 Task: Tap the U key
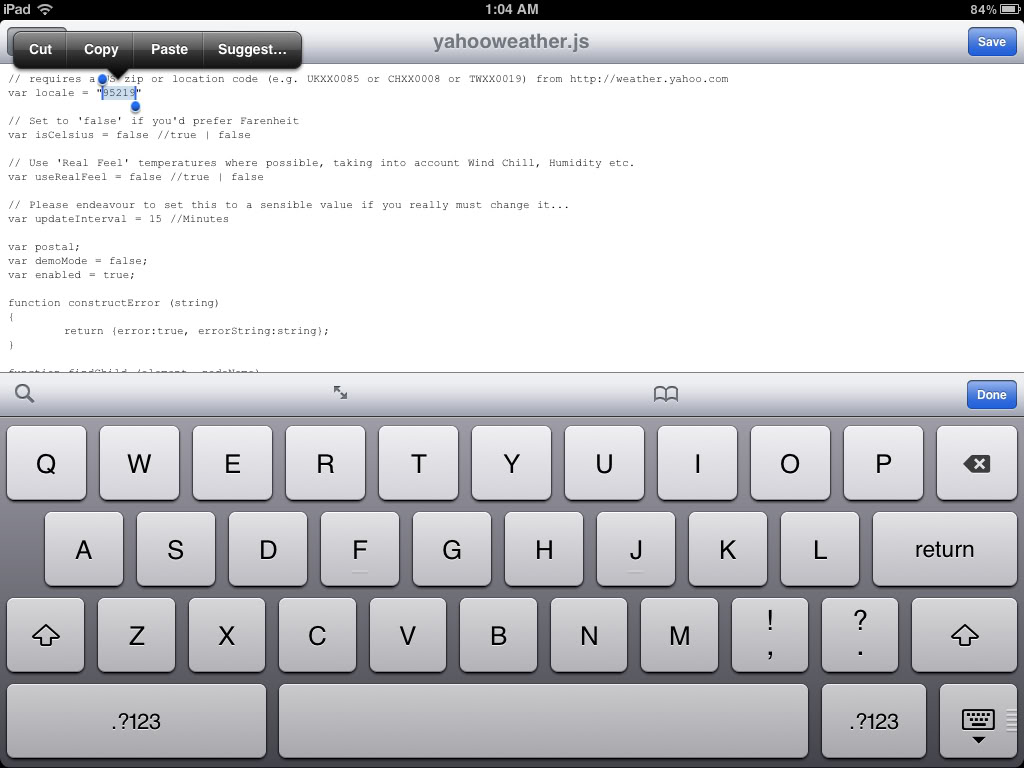click(x=604, y=463)
